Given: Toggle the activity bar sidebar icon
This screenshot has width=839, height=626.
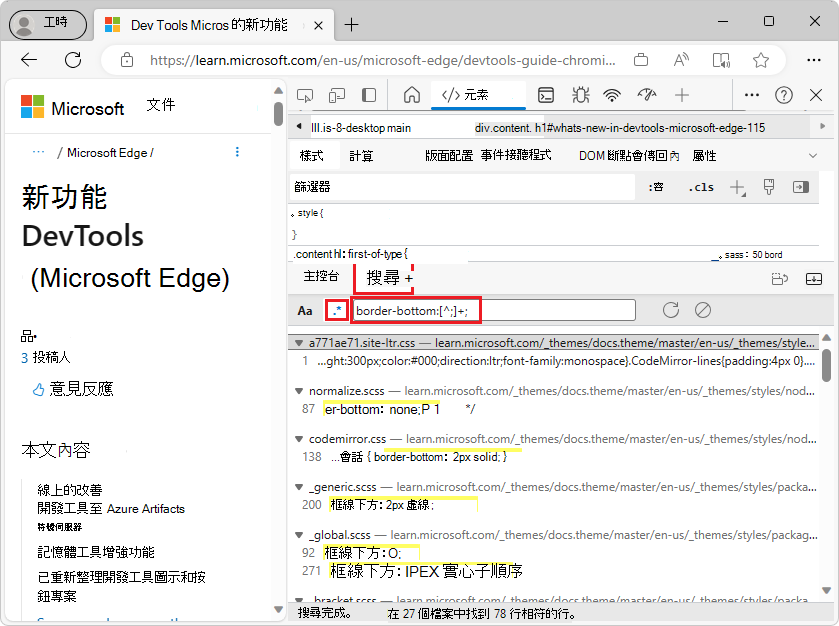Looking at the screenshot, I should point(369,96).
